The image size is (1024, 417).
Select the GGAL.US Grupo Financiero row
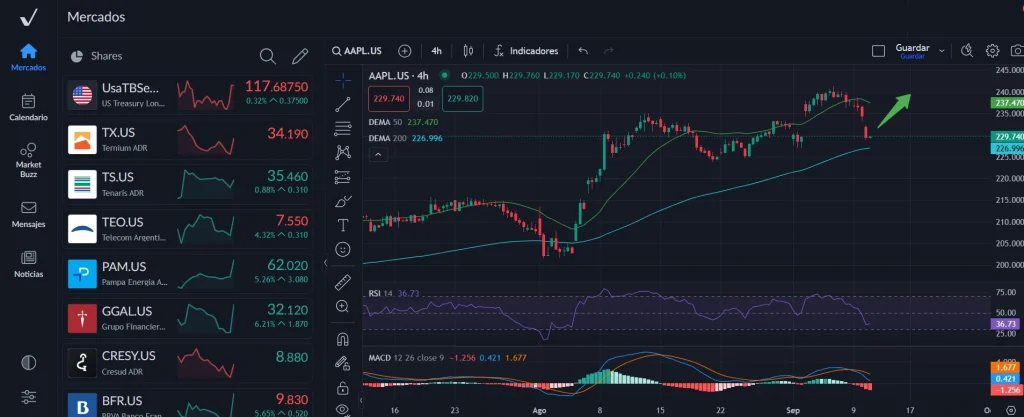point(188,318)
